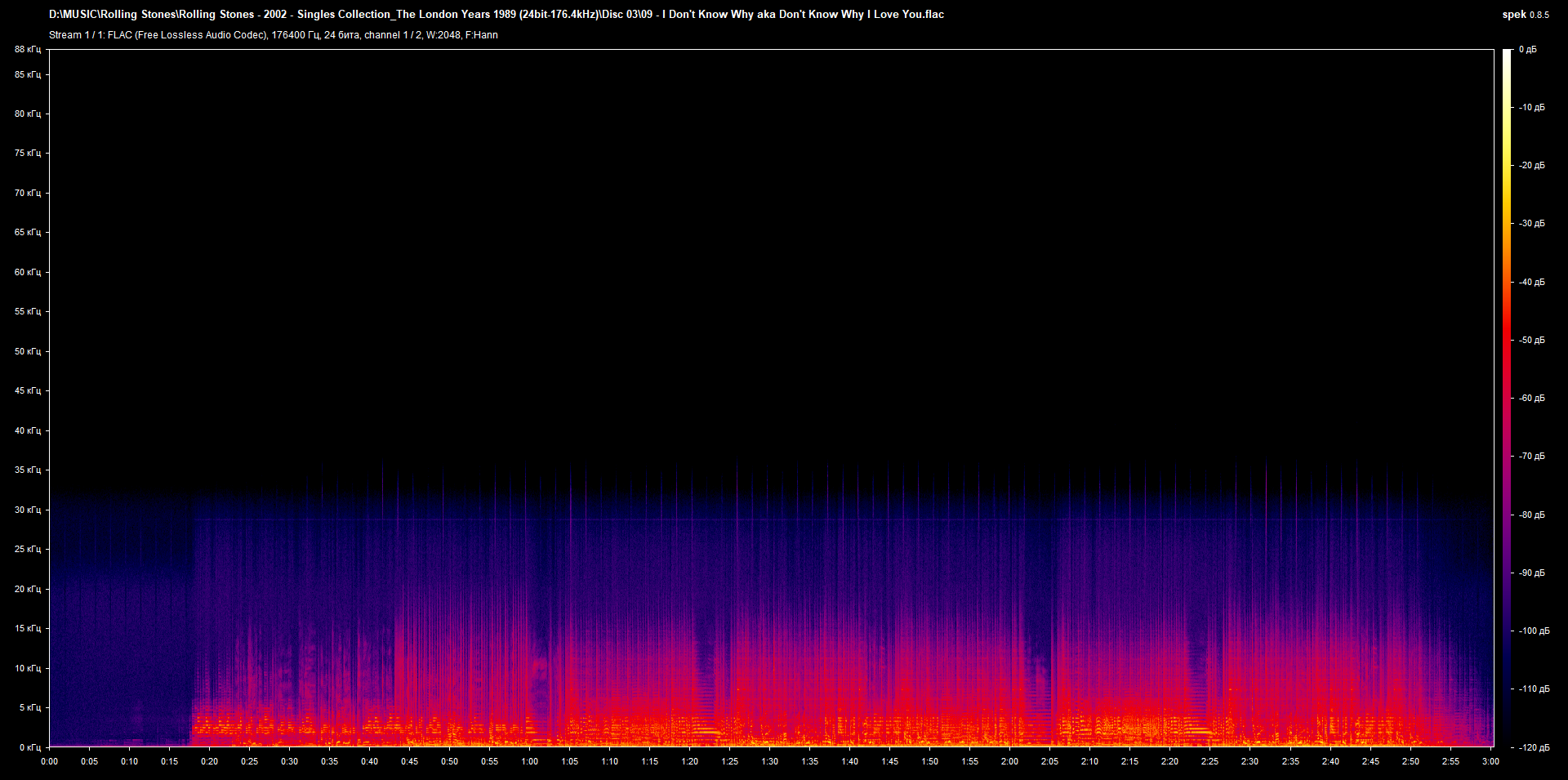Click the 0 кГц label on the frequency axis
Screen dimensions: 1568x780
(x=29, y=746)
